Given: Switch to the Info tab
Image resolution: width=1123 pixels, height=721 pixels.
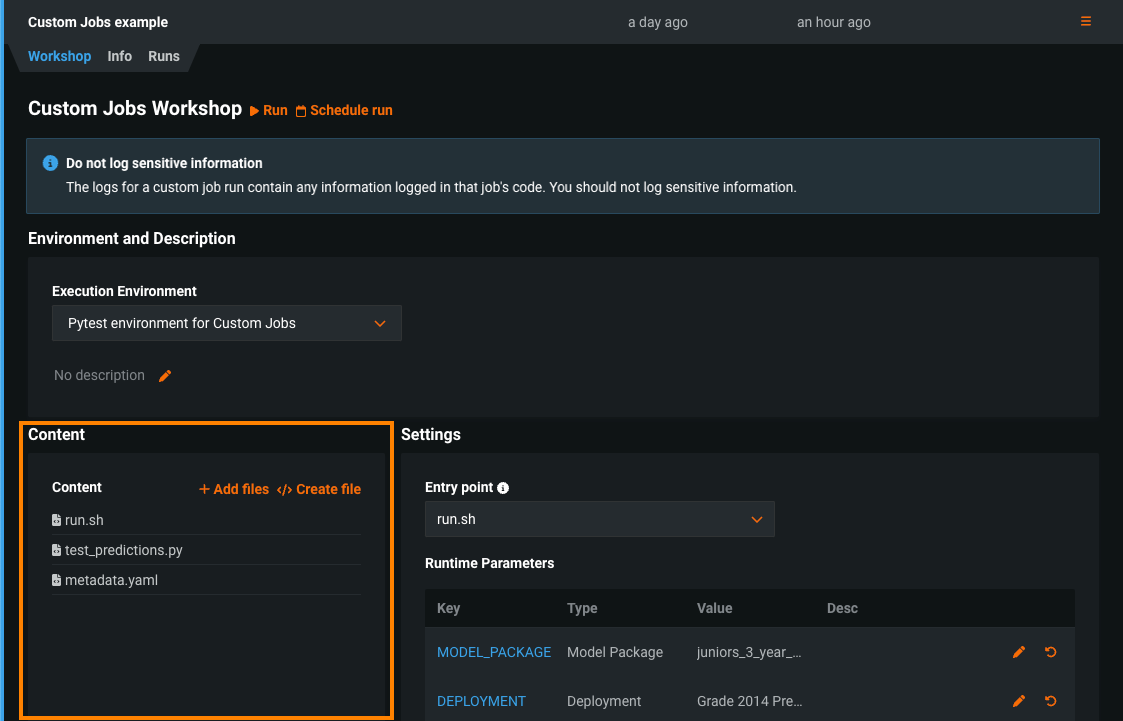Looking at the screenshot, I should point(120,57).
